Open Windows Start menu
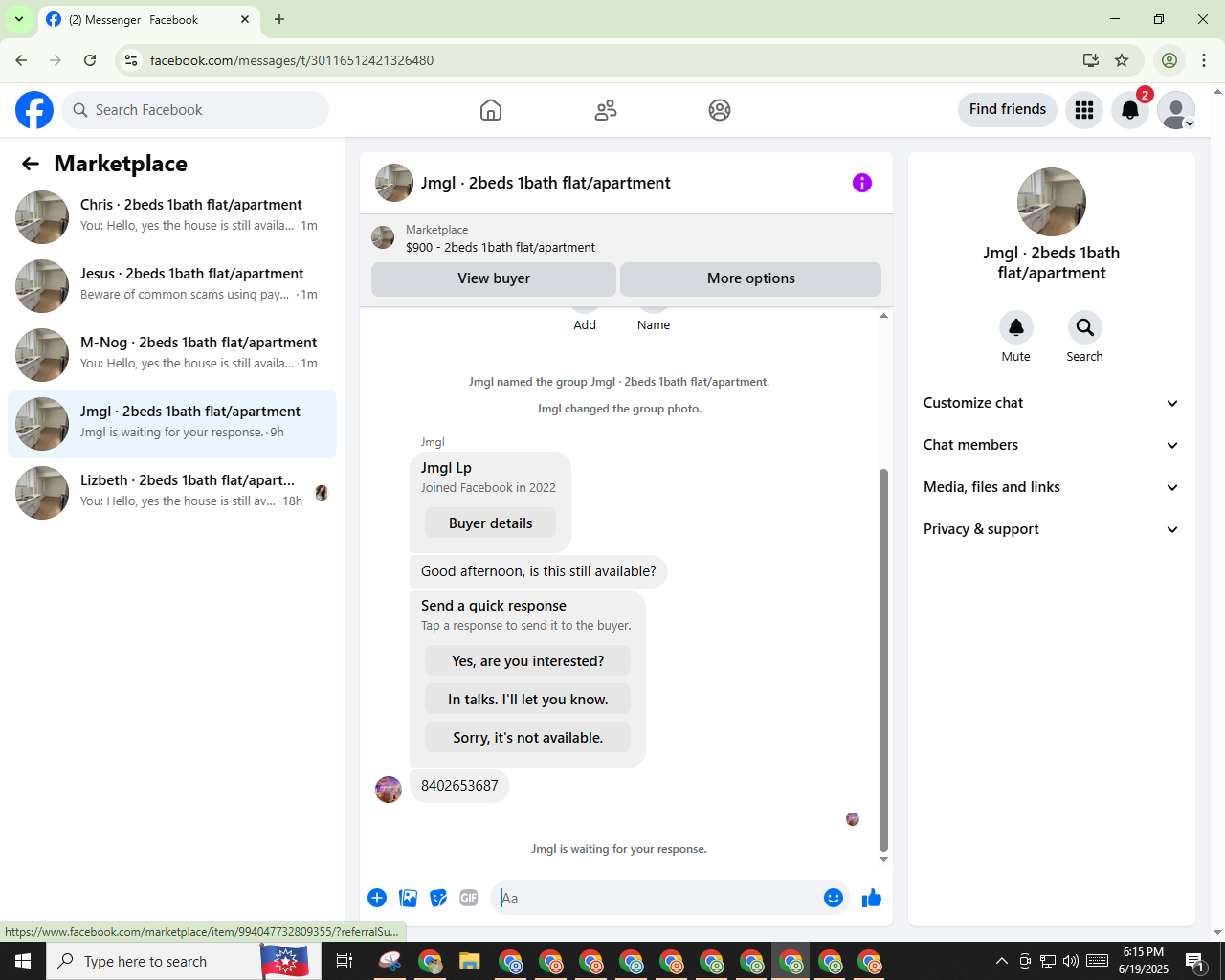The image size is (1225, 980). click(x=23, y=961)
